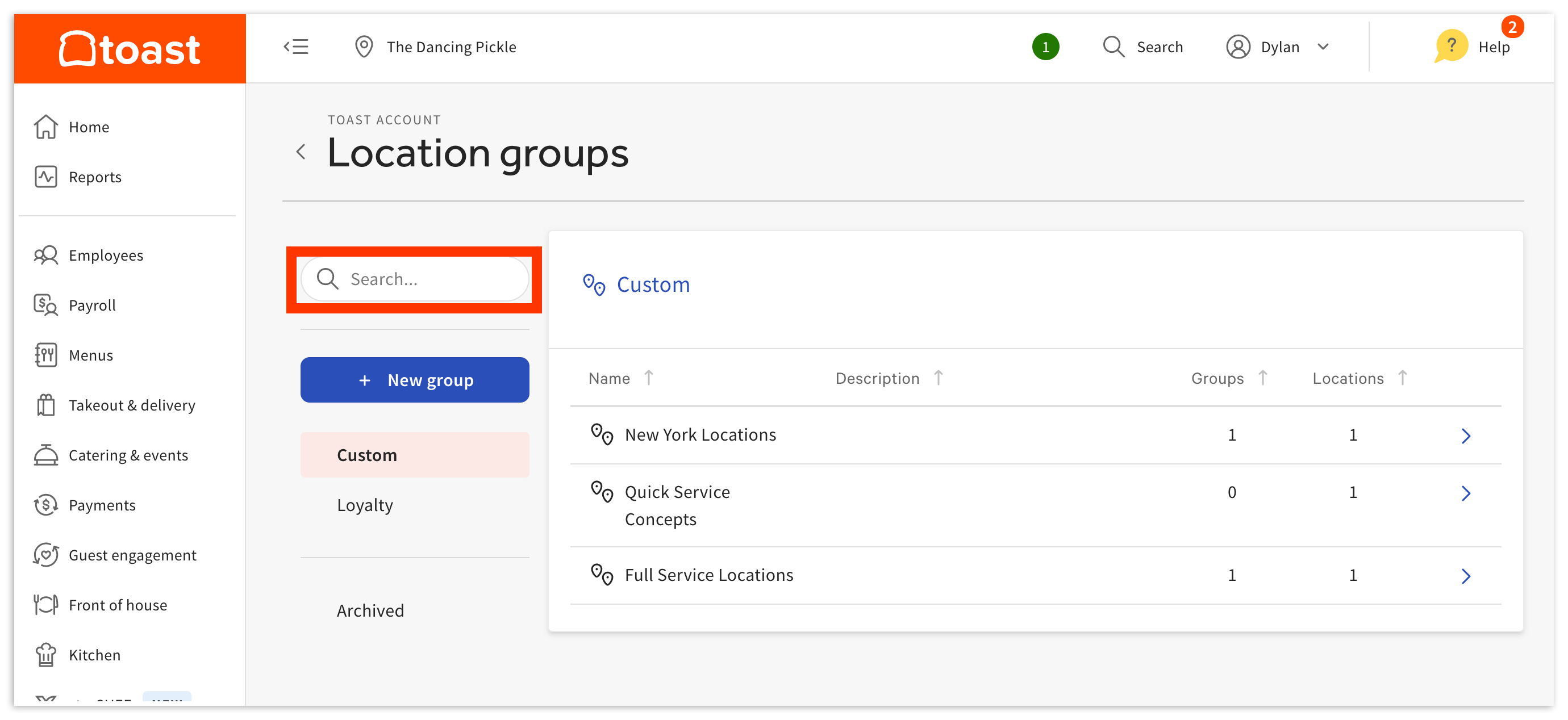This screenshot has height=720, width=1568.
Task: Open Takeout & delivery settings
Action: (x=131, y=405)
